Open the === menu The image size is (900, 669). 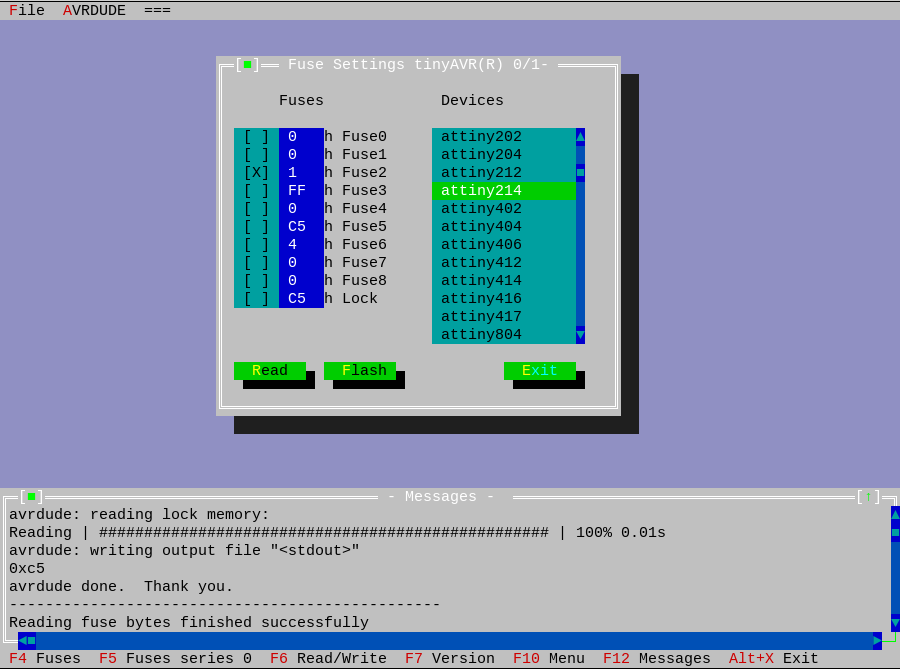[157, 10]
